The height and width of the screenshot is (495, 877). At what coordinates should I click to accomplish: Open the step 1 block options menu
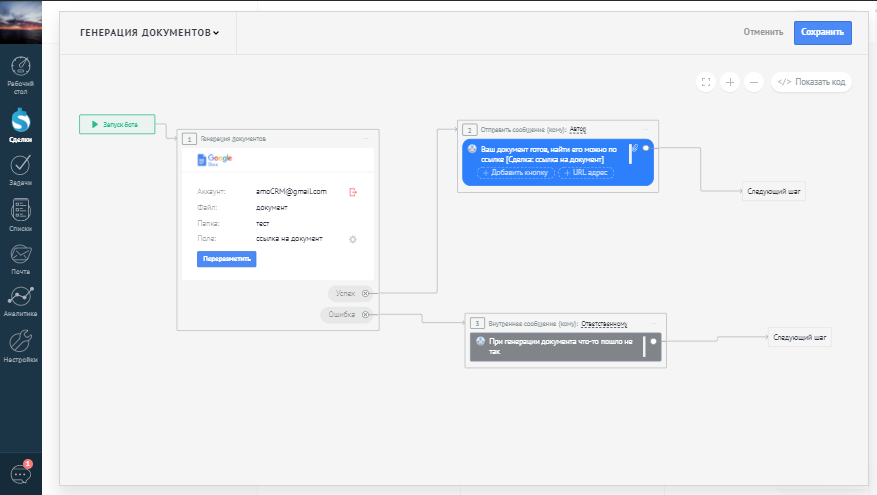click(x=366, y=138)
